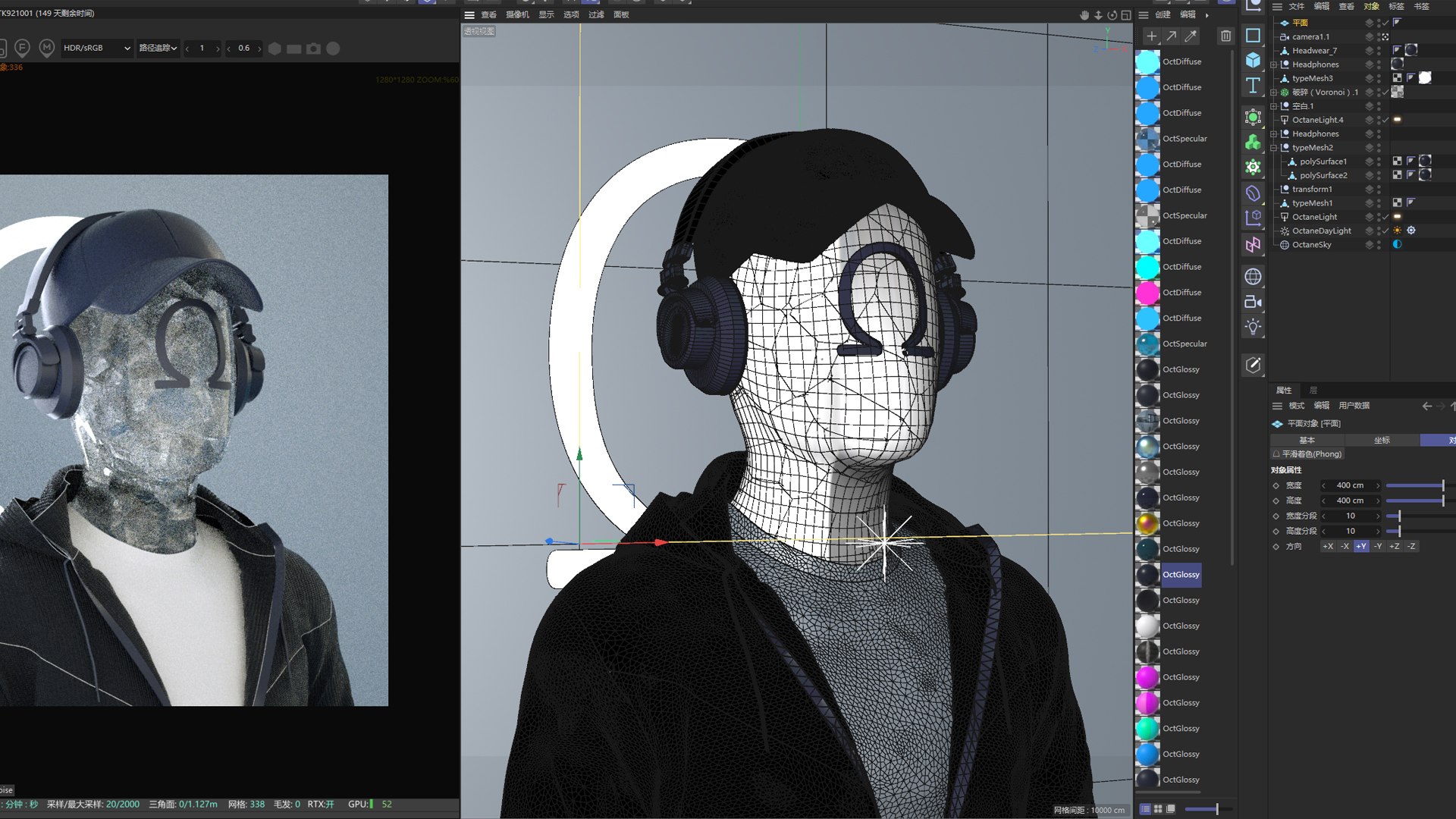This screenshot has width=1456, height=819.
Task: Click the light bulb light-object icon
Action: [x=1253, y=327]
